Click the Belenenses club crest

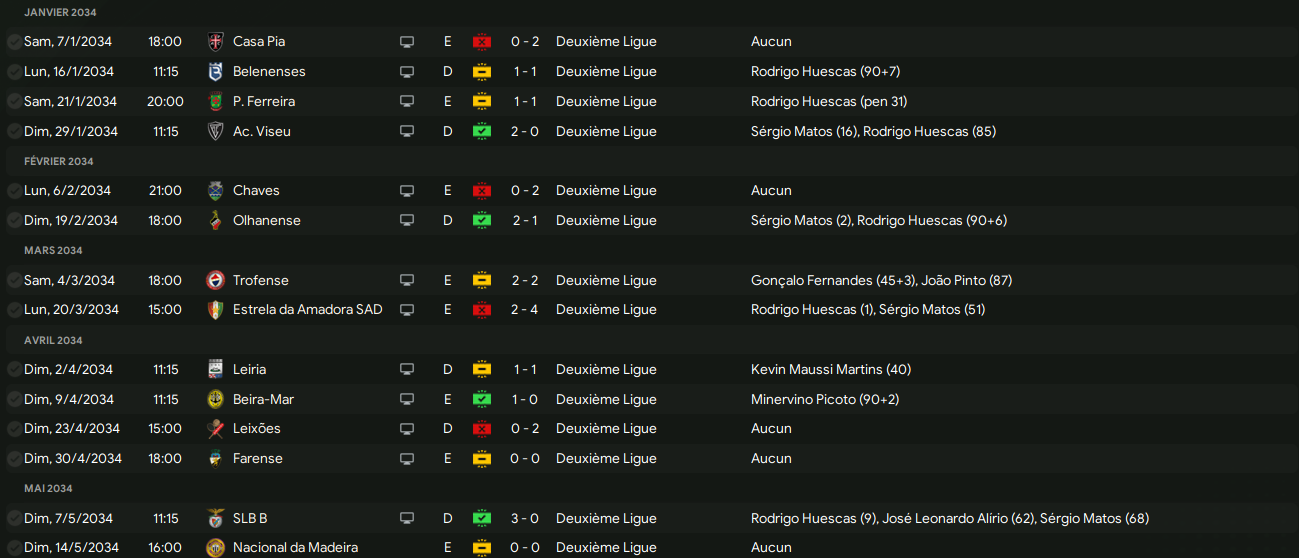215,72
